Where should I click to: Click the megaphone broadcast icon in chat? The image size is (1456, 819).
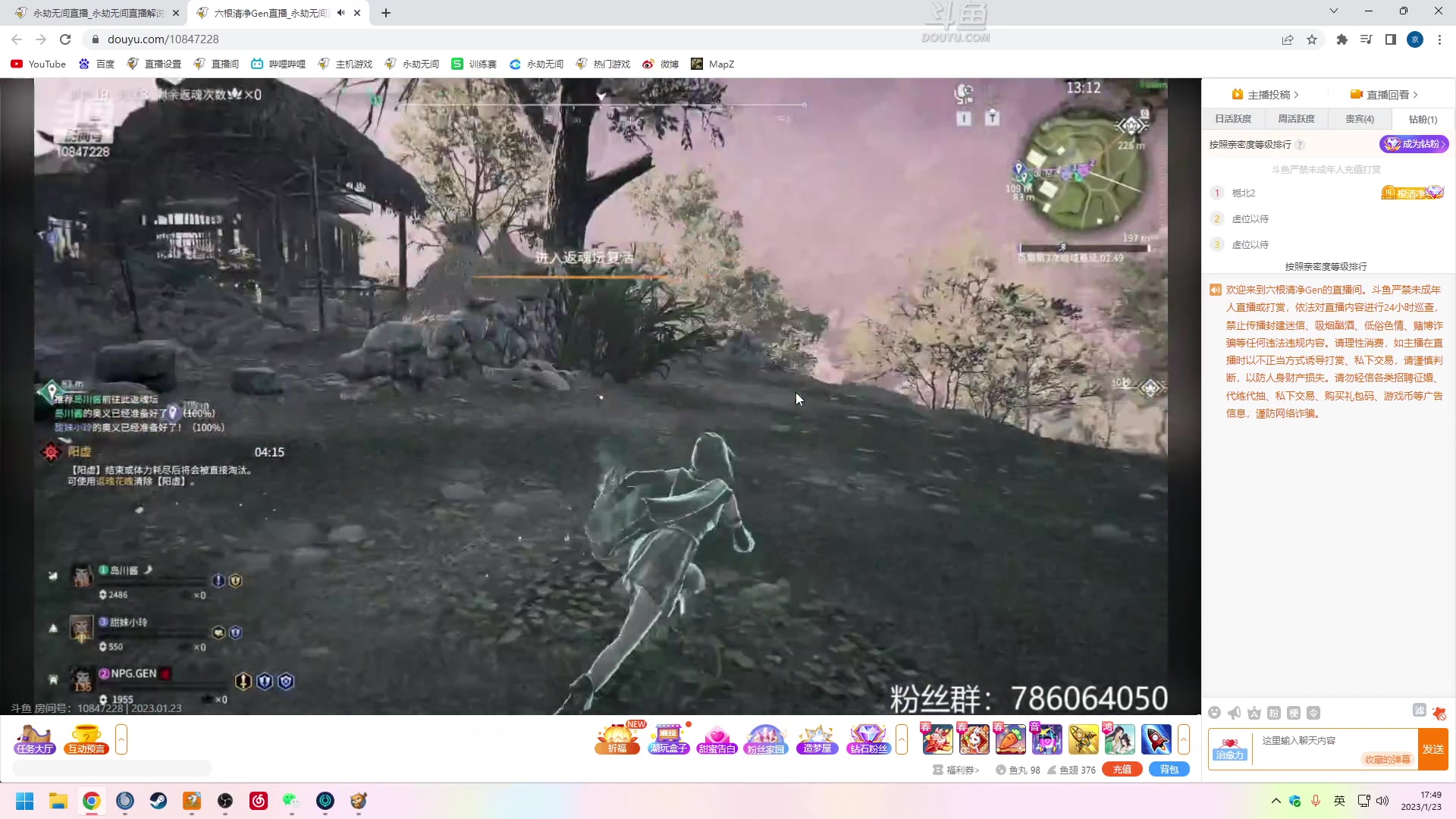click(1235, 713)
